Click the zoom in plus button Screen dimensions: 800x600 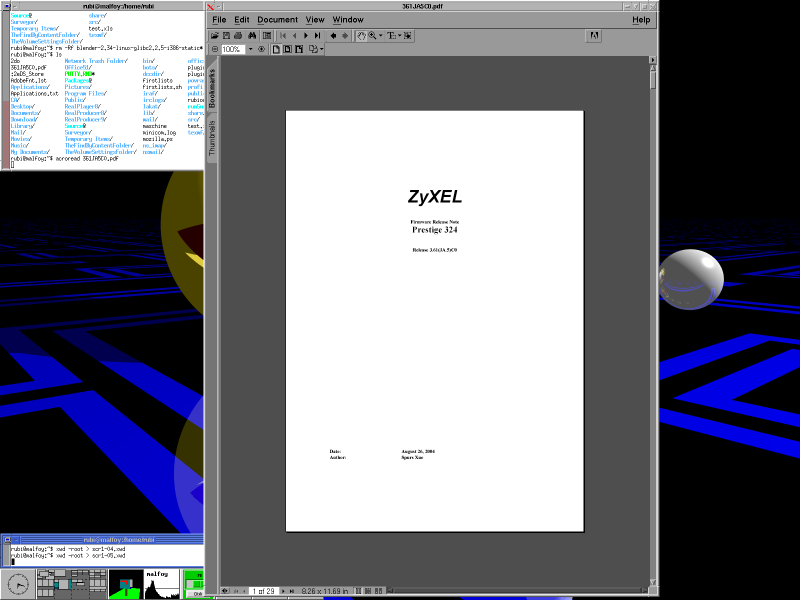(x=261, y=49)
